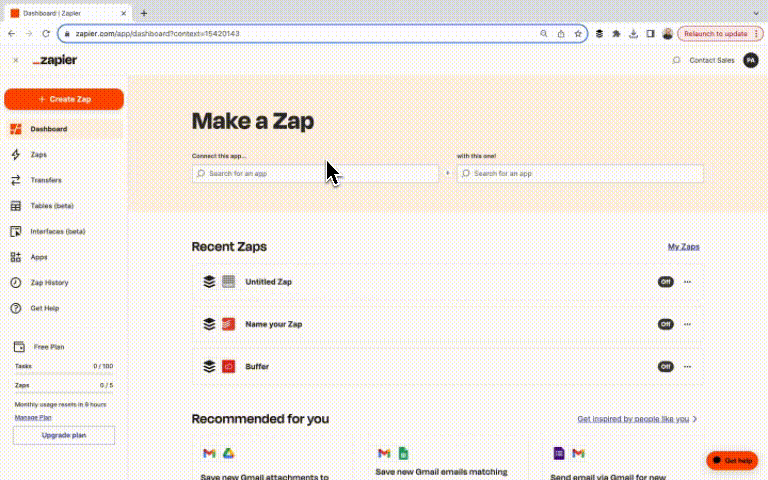Click the Manage Plan link
Image resolution: width=768 pixels, height=480 pixels.
tap(33, 417)
